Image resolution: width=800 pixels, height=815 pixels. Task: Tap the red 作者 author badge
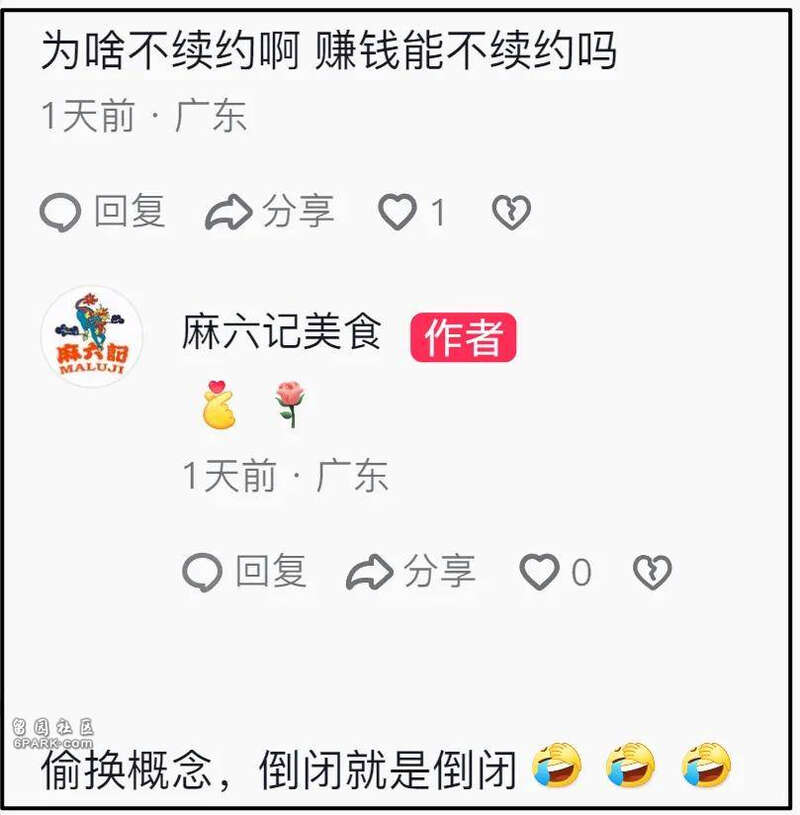point(463,337)
